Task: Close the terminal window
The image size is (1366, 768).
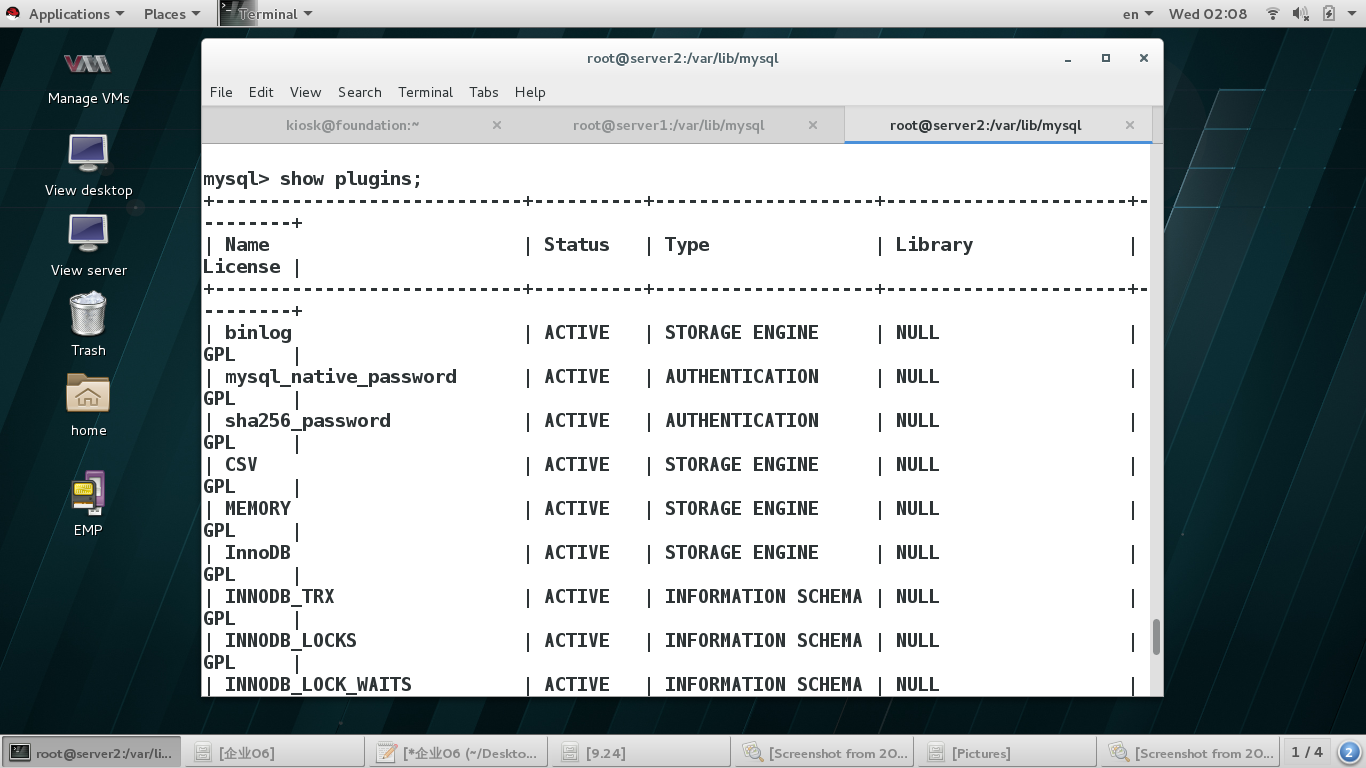Action: (x=1143, y=58)
